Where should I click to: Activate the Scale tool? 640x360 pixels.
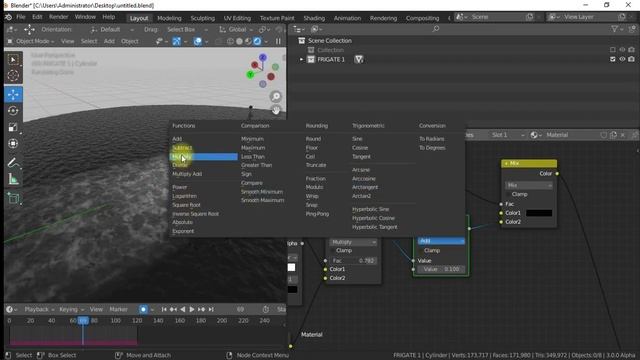point(13,127)
